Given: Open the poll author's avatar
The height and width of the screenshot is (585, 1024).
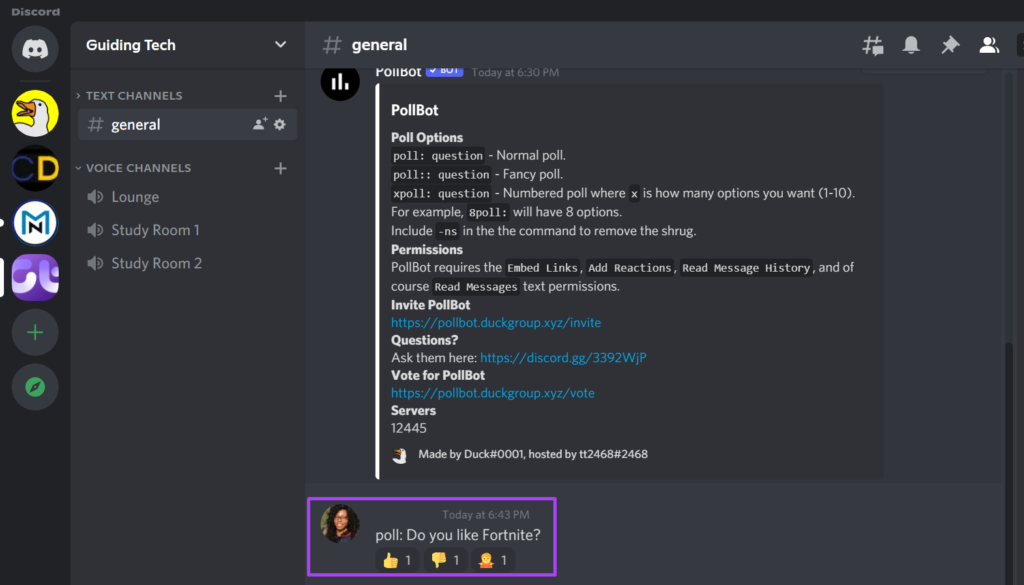Looking at the screenshot, I should (340, 524).
